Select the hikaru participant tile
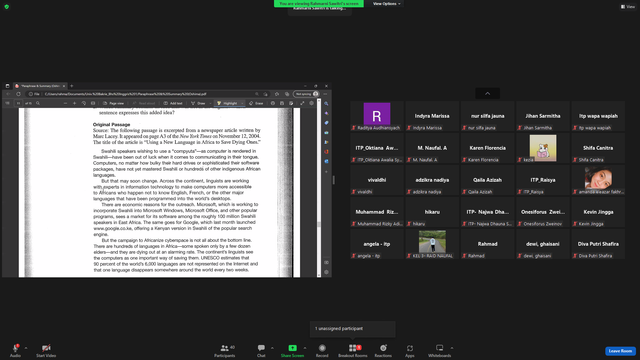 [x=432, y=212]
